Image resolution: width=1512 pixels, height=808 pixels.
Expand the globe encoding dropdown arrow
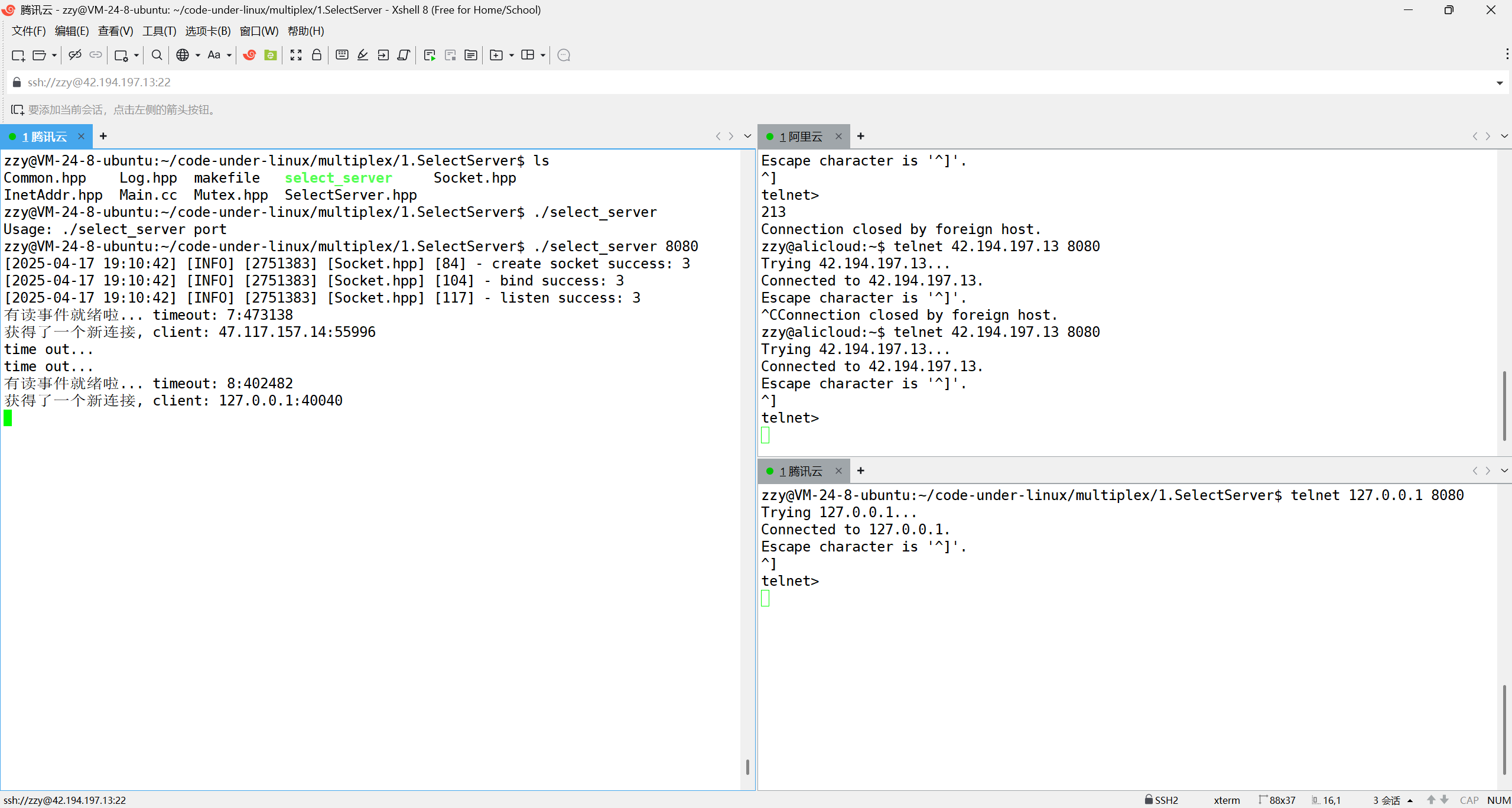pos(198,56)
